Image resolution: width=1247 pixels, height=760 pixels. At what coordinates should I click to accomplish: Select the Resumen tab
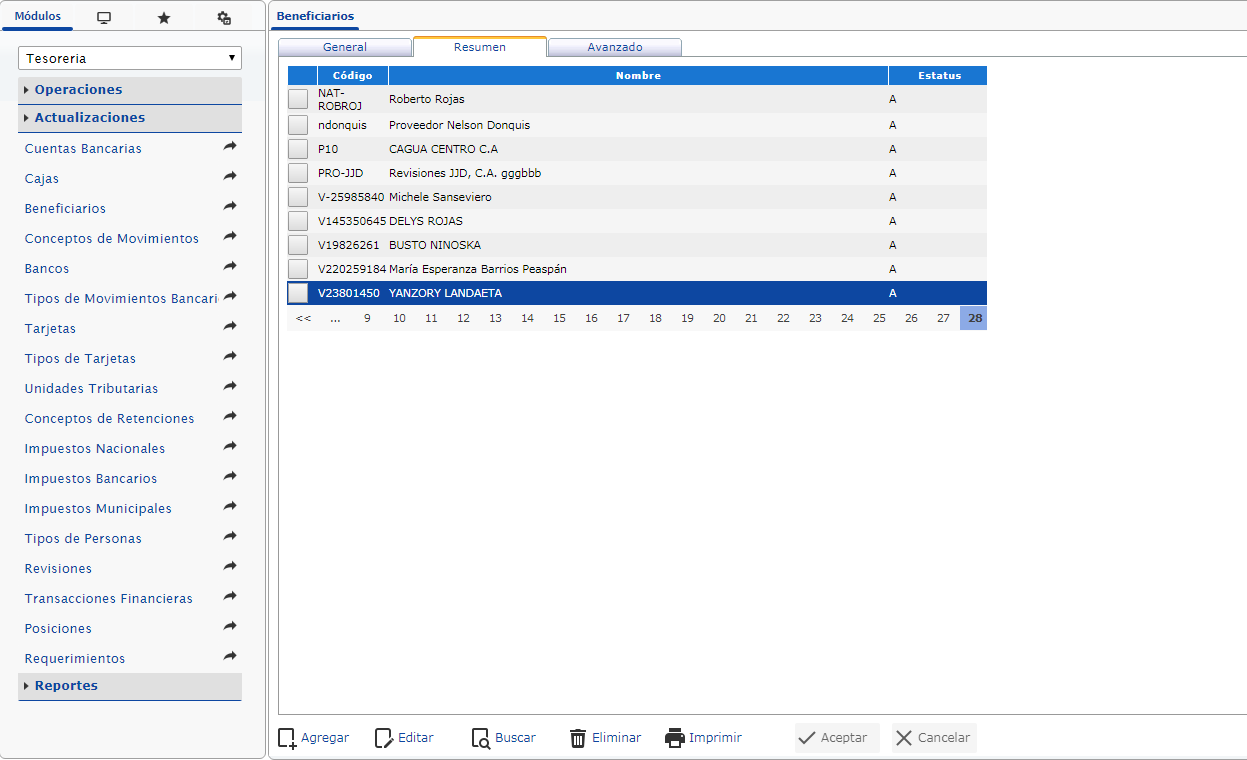pos(480,47)
